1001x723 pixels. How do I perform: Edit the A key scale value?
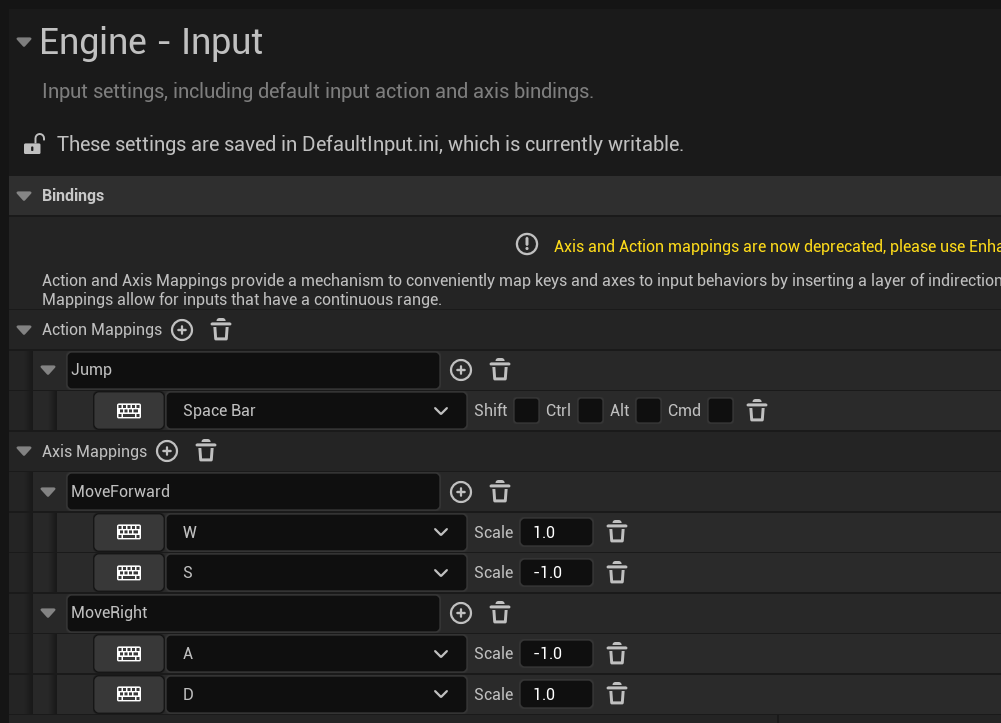click(x=556, y=653)
